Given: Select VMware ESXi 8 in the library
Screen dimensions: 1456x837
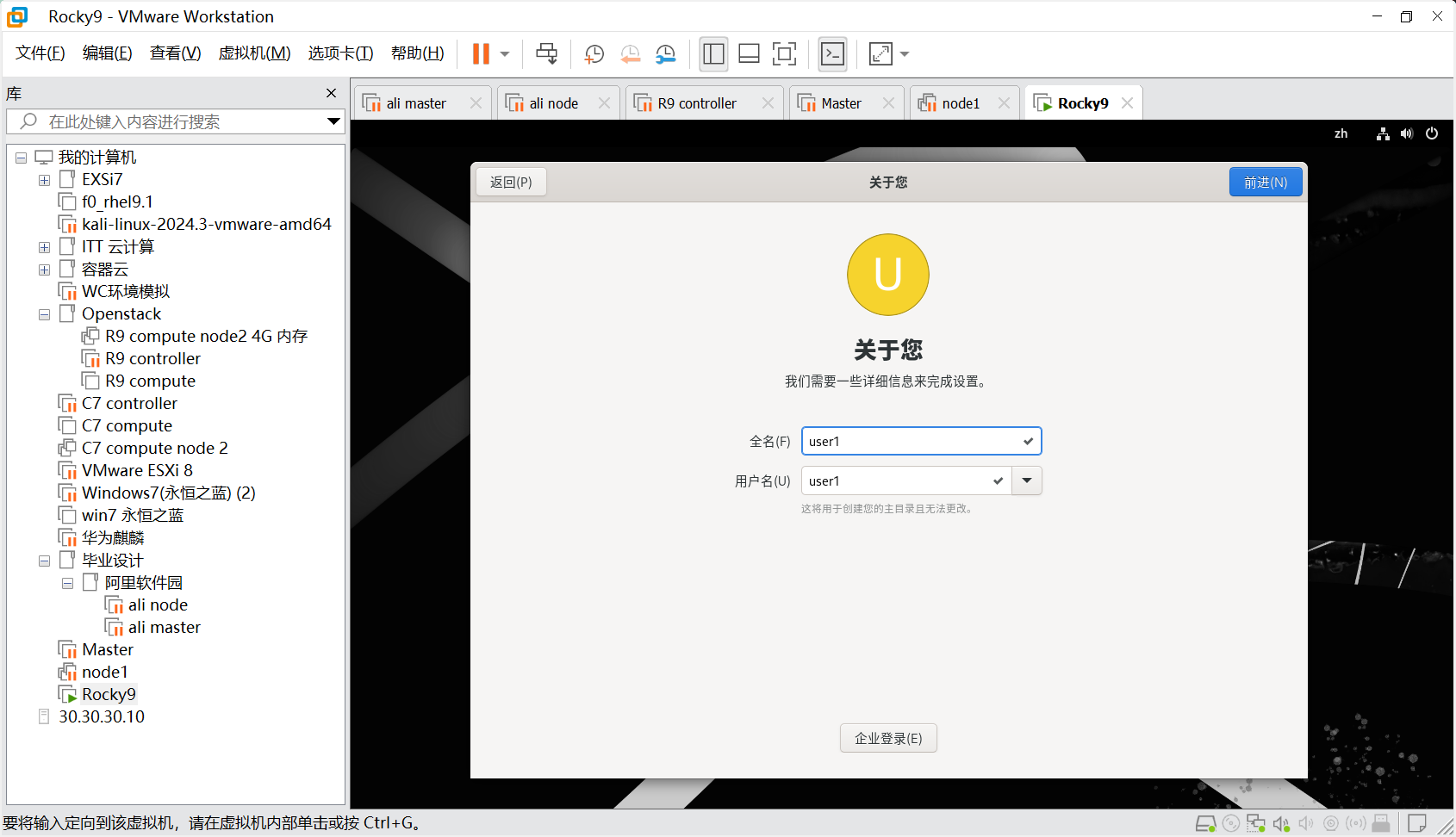Looking at the screenshot, I should click(x=137, y=470).
